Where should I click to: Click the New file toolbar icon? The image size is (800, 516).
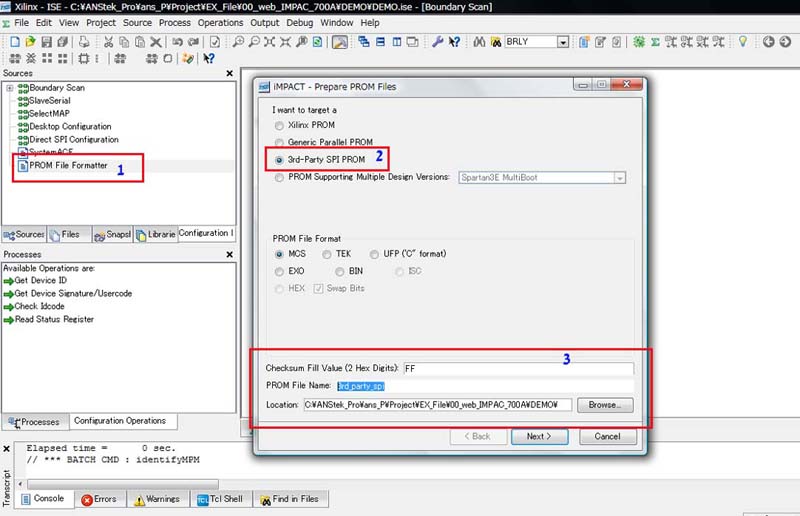[15, 42]
